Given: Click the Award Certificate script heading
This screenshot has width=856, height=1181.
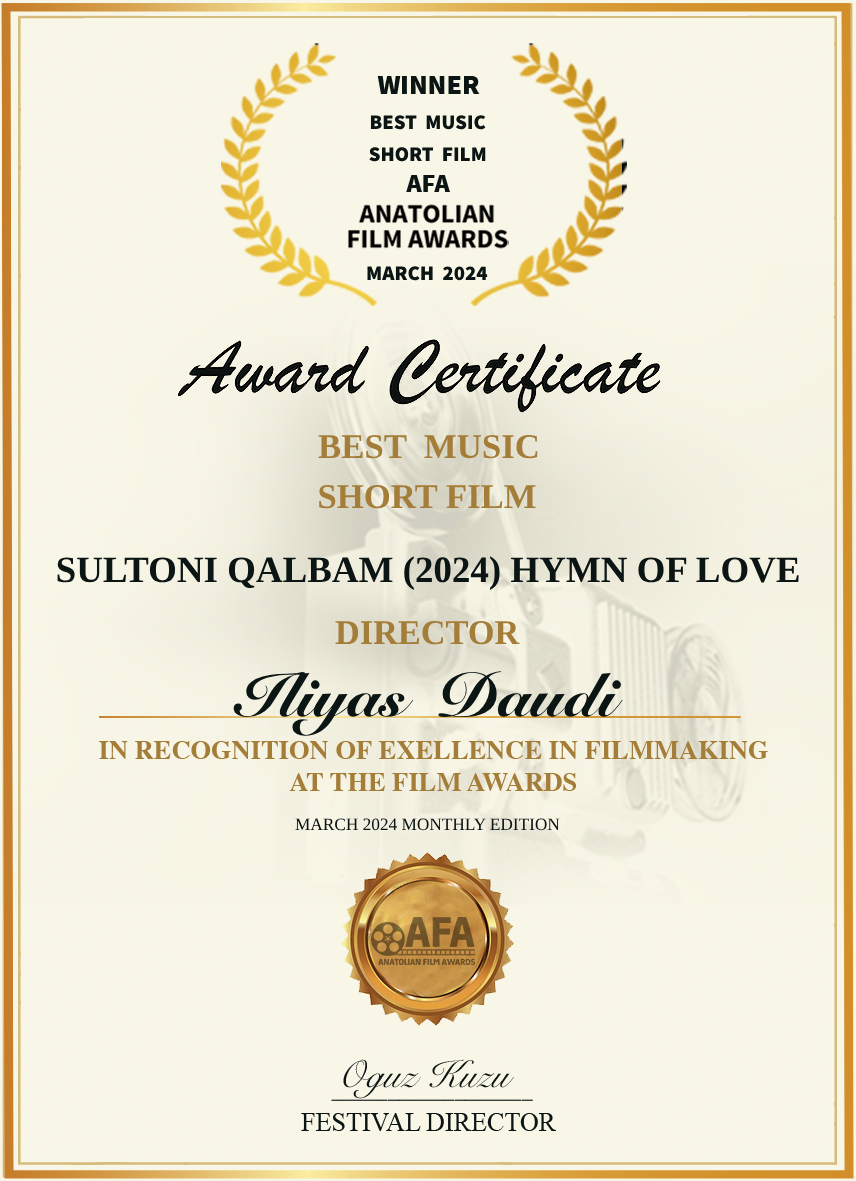Looking at the screenshot, I should coord(420,371).
